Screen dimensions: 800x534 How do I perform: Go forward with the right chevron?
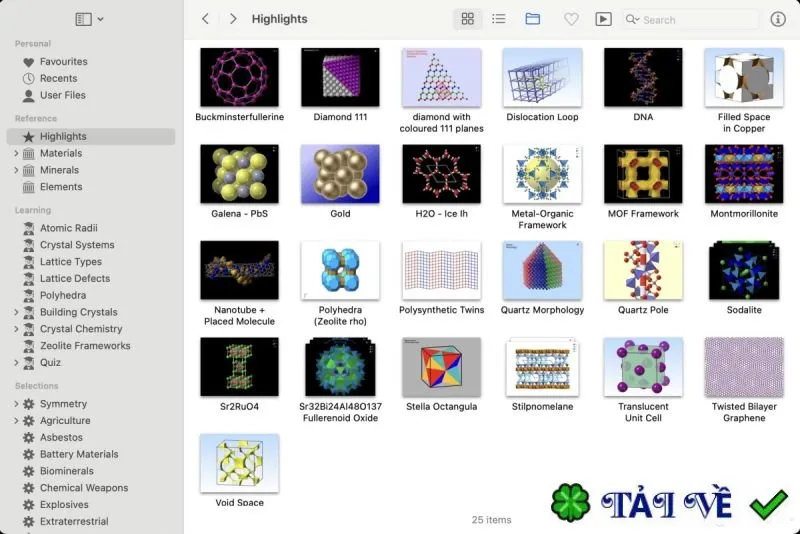pyautogui.click(x=233, y=19)
